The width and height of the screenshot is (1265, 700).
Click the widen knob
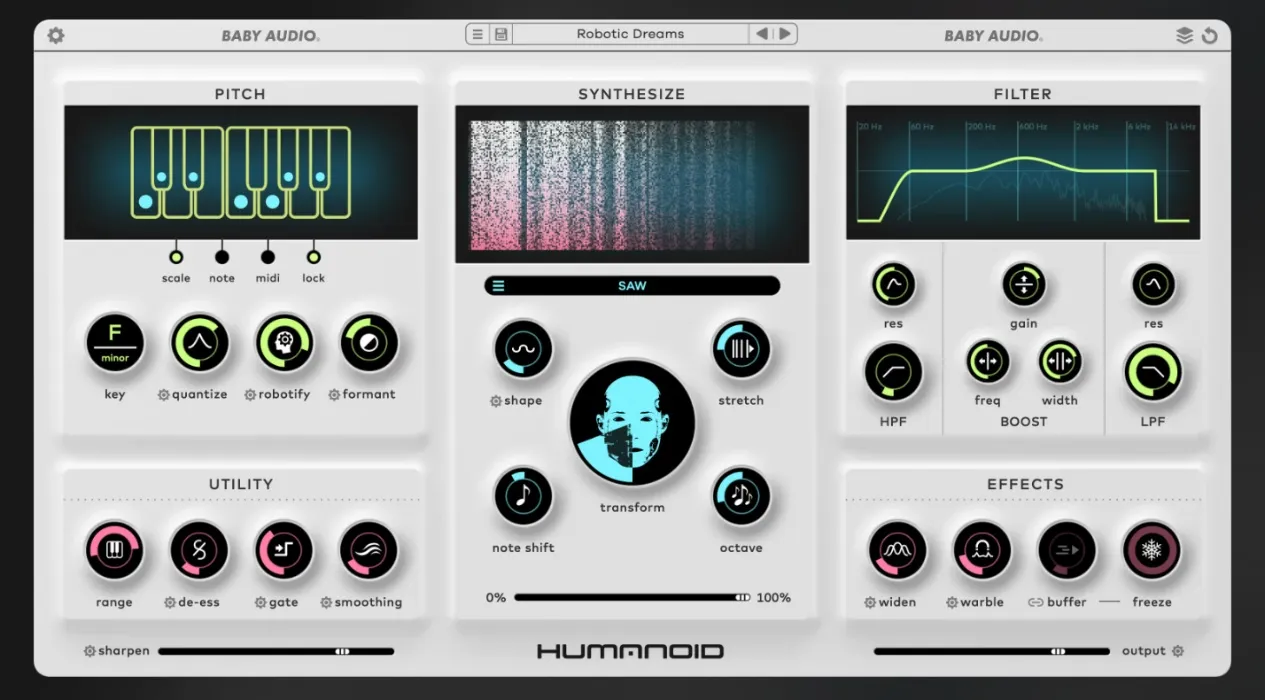[897, 550]
